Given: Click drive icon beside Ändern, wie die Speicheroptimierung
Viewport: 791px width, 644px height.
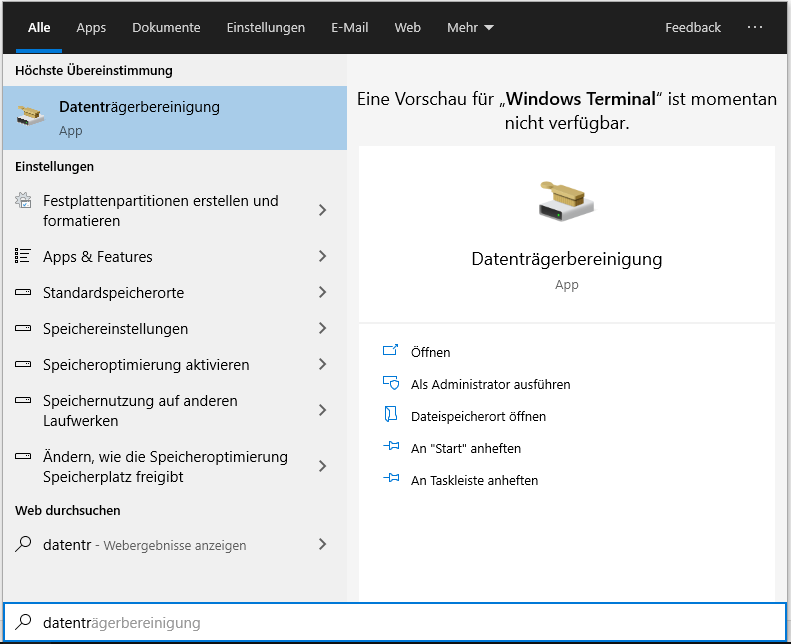Looking at the screenshot, I should tap(23, 456).
